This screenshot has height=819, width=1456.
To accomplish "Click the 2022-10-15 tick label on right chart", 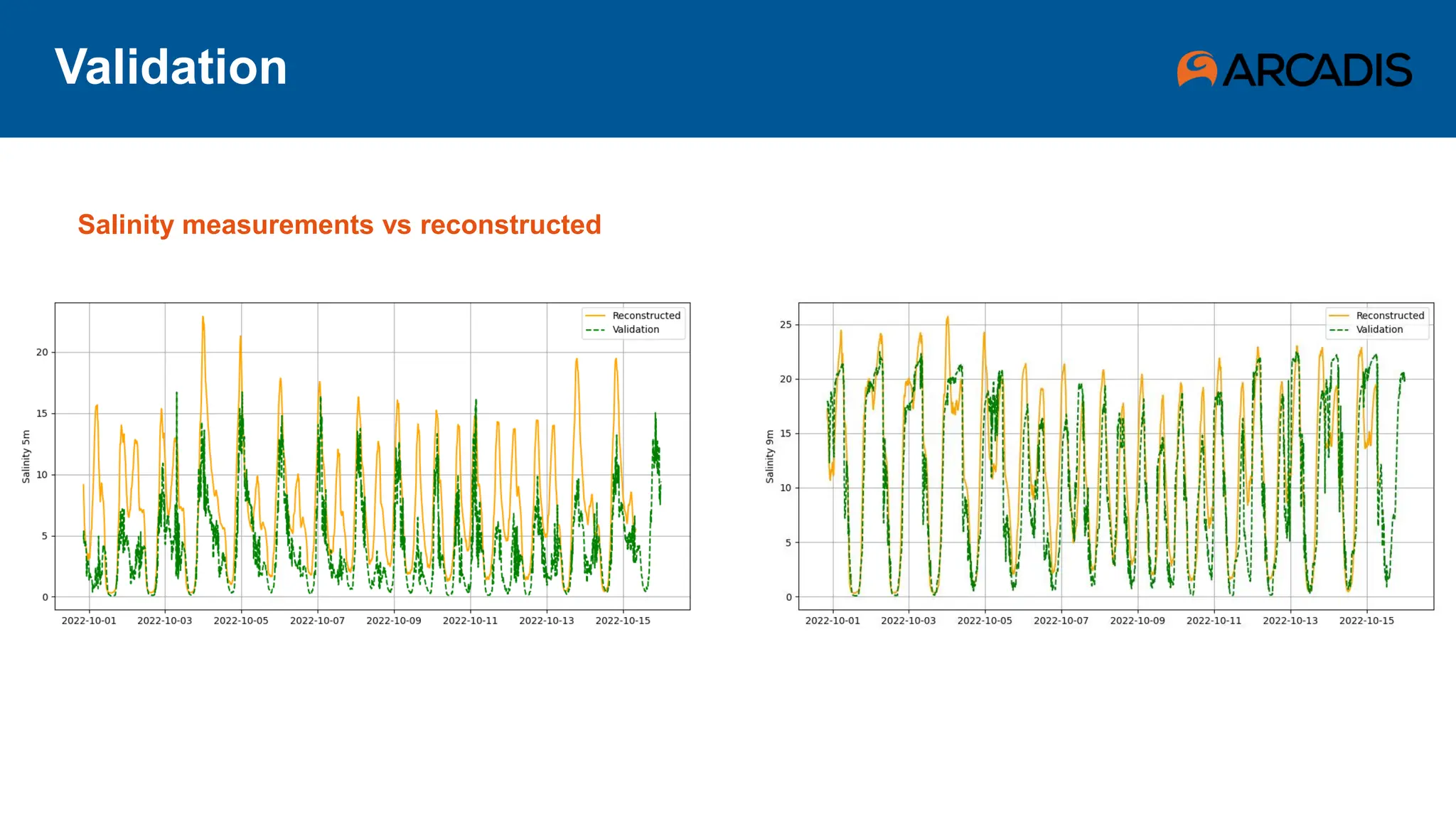I will (1368, 621).
